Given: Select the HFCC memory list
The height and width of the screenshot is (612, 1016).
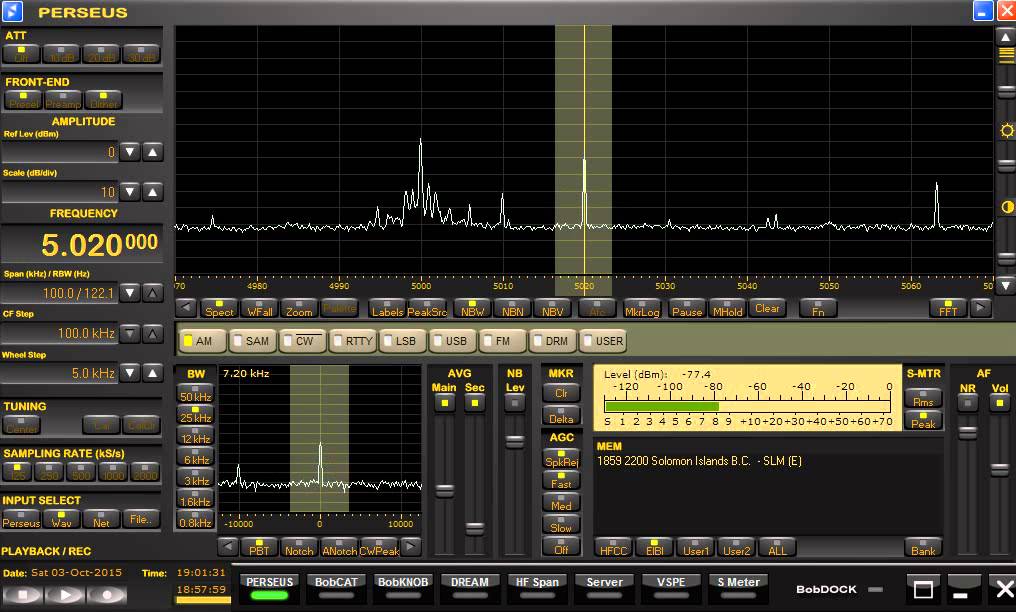Looking at the screenshot, I should point(613,547).
